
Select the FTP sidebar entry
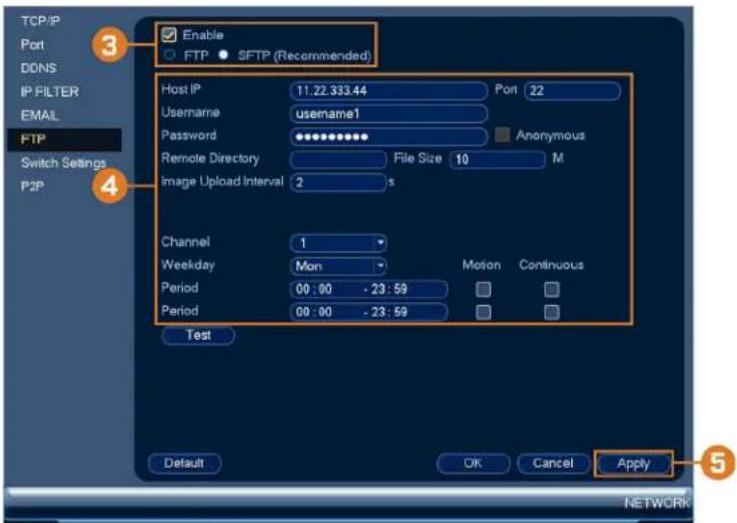(64, 139)
